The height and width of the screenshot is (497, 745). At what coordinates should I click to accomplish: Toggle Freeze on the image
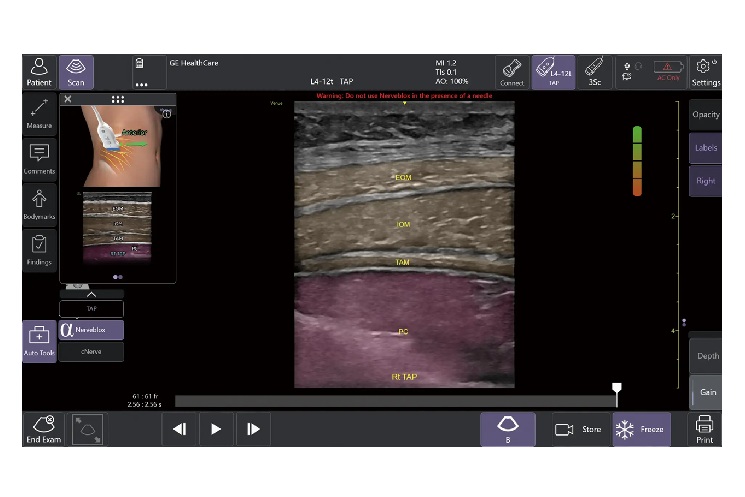click(641, 429)
